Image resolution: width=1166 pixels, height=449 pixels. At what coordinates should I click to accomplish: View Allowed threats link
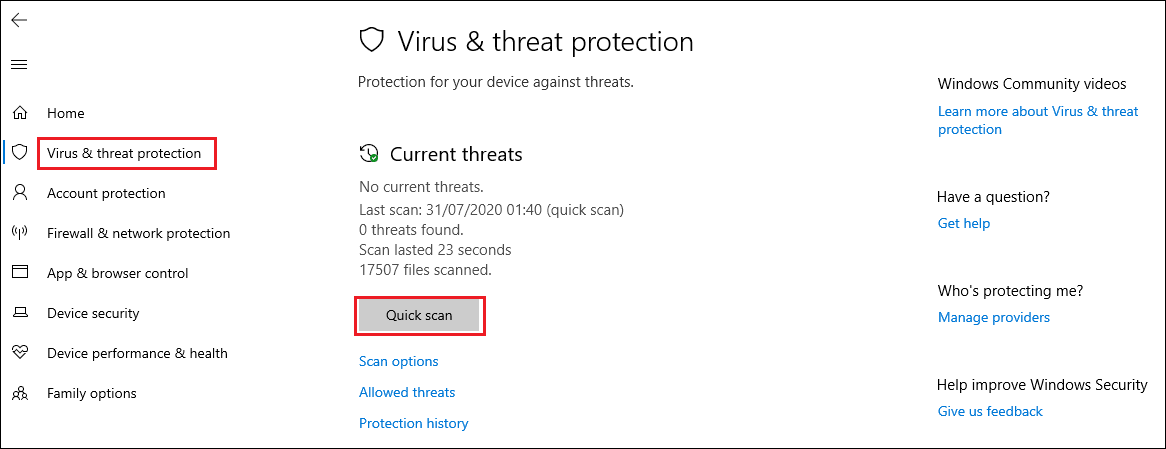[x=407, y=392]
